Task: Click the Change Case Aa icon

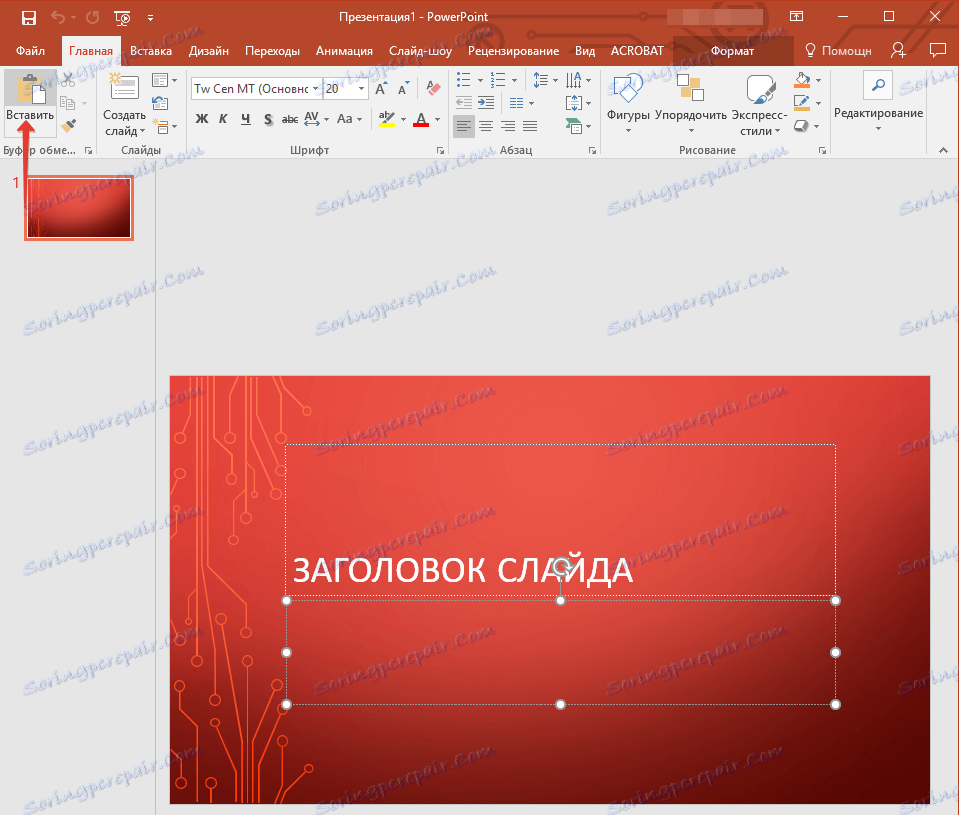Action: pyautogui.click(x=345, y=119)
